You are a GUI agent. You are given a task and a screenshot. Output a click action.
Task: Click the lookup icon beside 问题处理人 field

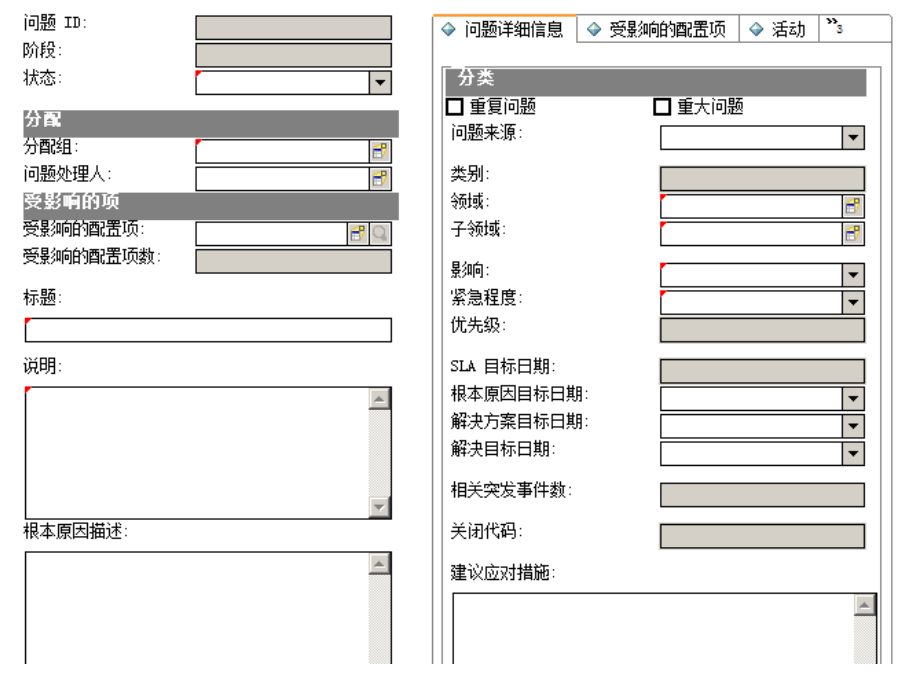pyautogui.click(x=380, y=179)
